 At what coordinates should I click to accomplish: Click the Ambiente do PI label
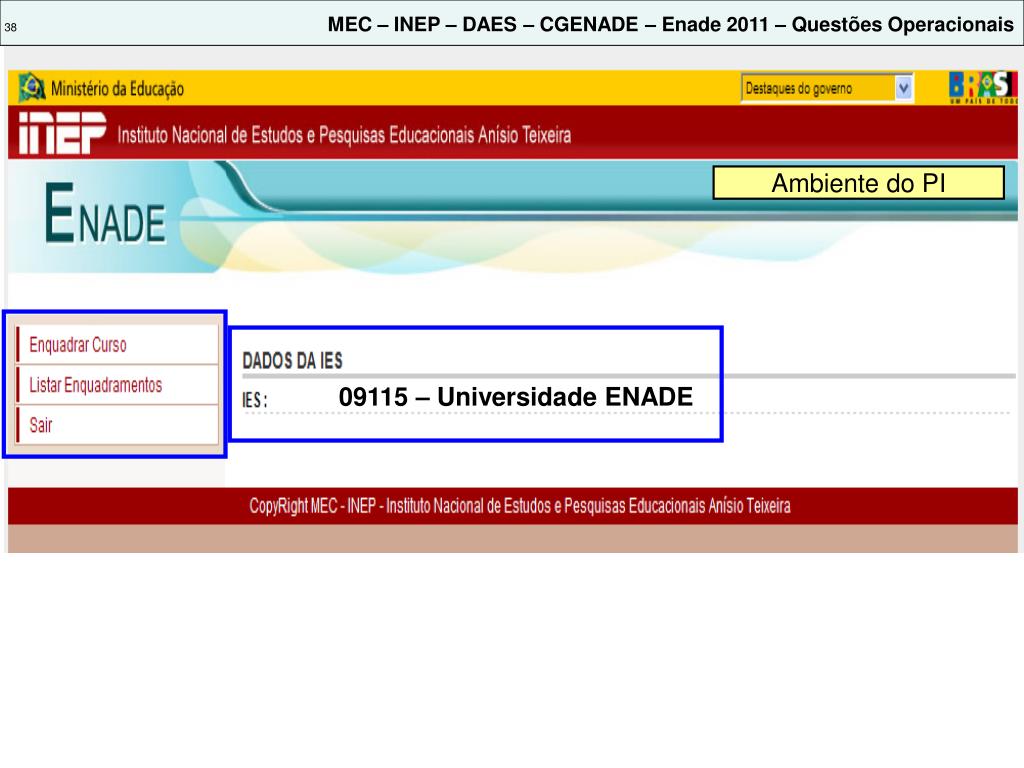pyautogui.click(x=858, y=183)
